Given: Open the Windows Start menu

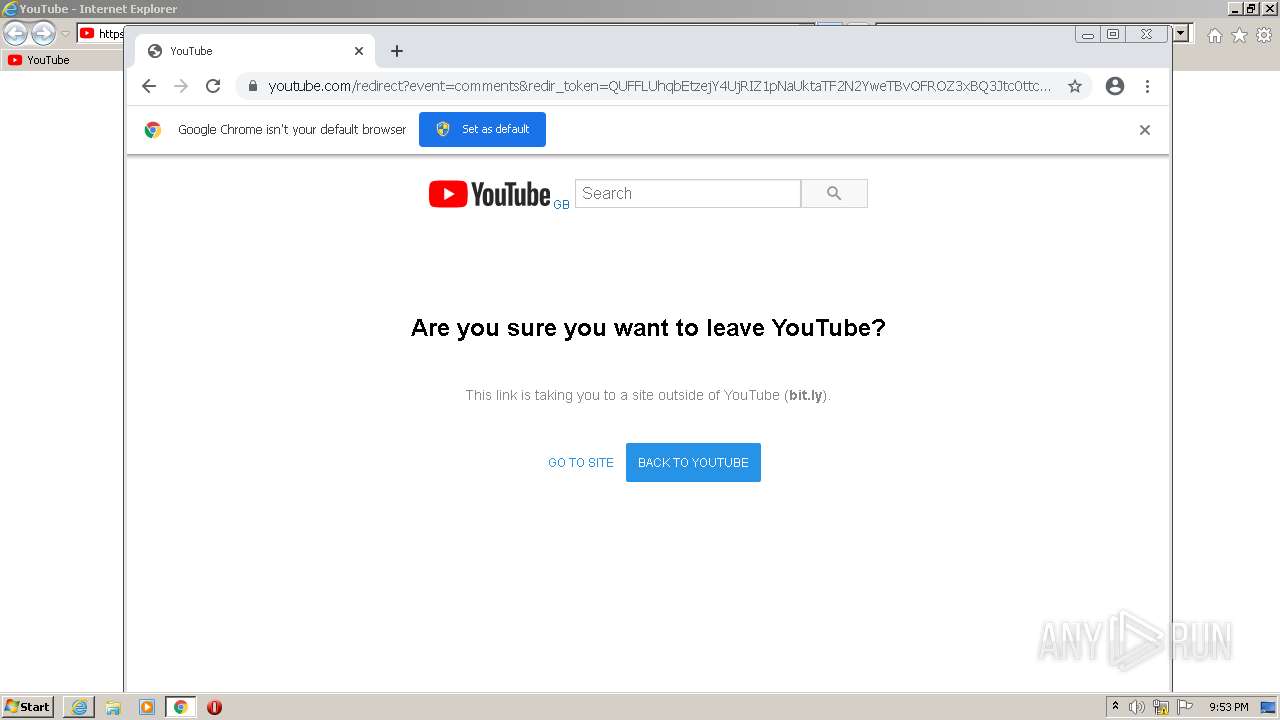Looking at the screenshot, I should point(27,707).
